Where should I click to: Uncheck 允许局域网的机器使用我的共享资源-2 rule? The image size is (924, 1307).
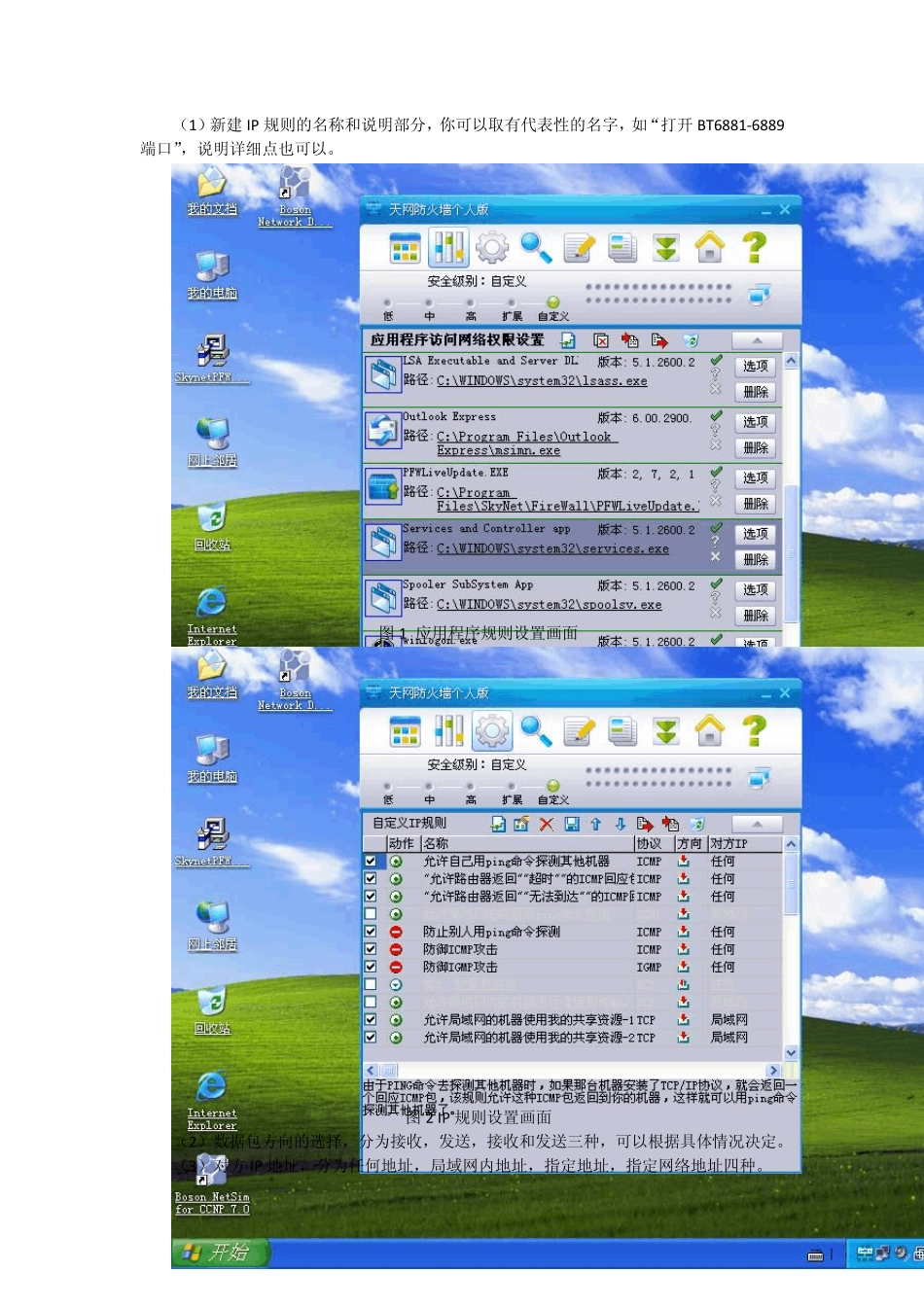click(371, 1038)
